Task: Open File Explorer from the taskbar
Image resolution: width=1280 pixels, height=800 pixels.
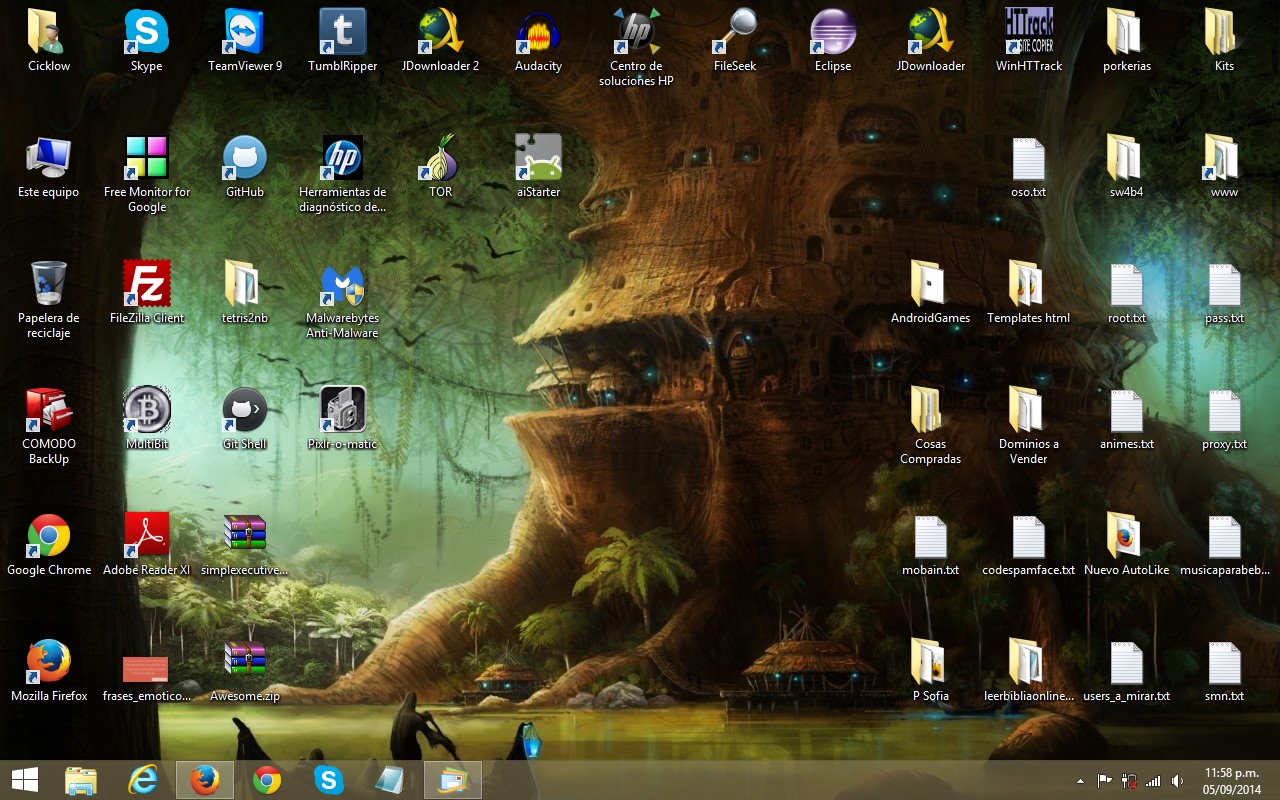Action: (81, 780)
